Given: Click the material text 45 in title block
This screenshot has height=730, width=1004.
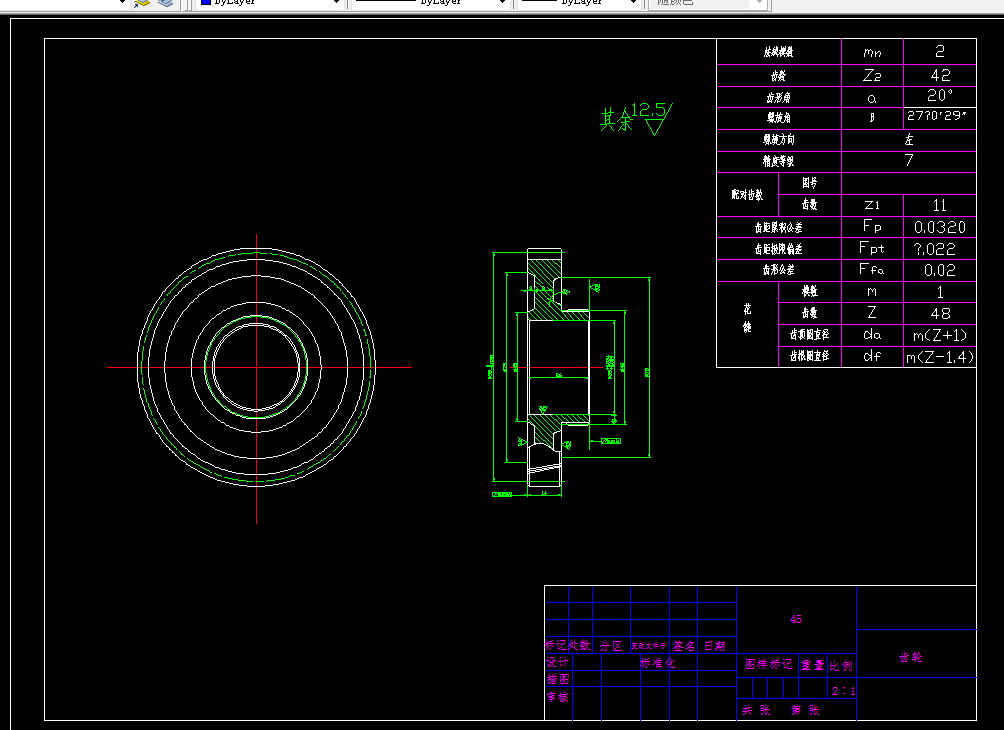Looking at the screenshot, I should tap(796, 619).
